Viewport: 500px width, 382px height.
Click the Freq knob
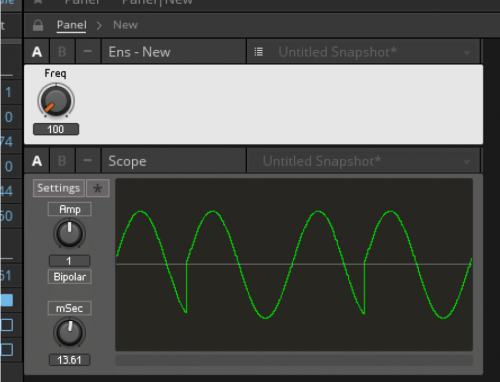56,100
